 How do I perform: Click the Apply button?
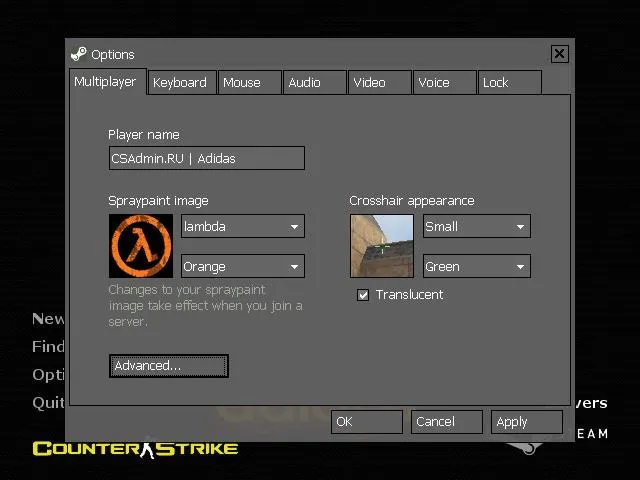point(527,422)
